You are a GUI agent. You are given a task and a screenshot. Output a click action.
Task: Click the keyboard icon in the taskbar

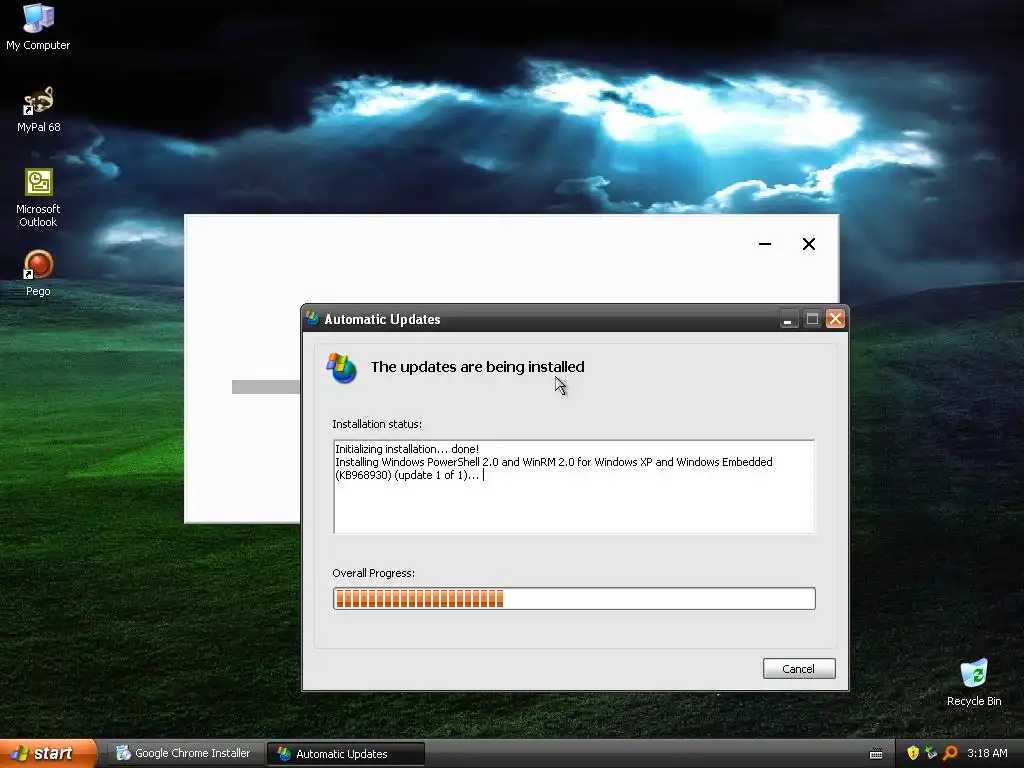click(x=876, y=754)
